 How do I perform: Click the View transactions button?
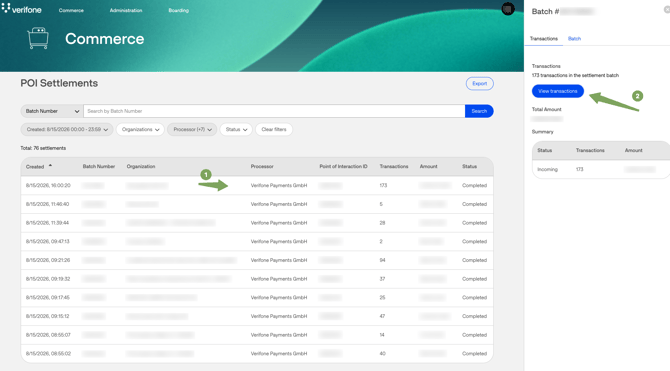coord(558,91)
